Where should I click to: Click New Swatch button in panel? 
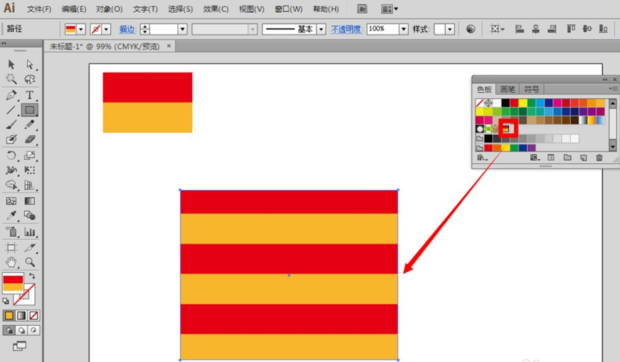tap(583, 158)
